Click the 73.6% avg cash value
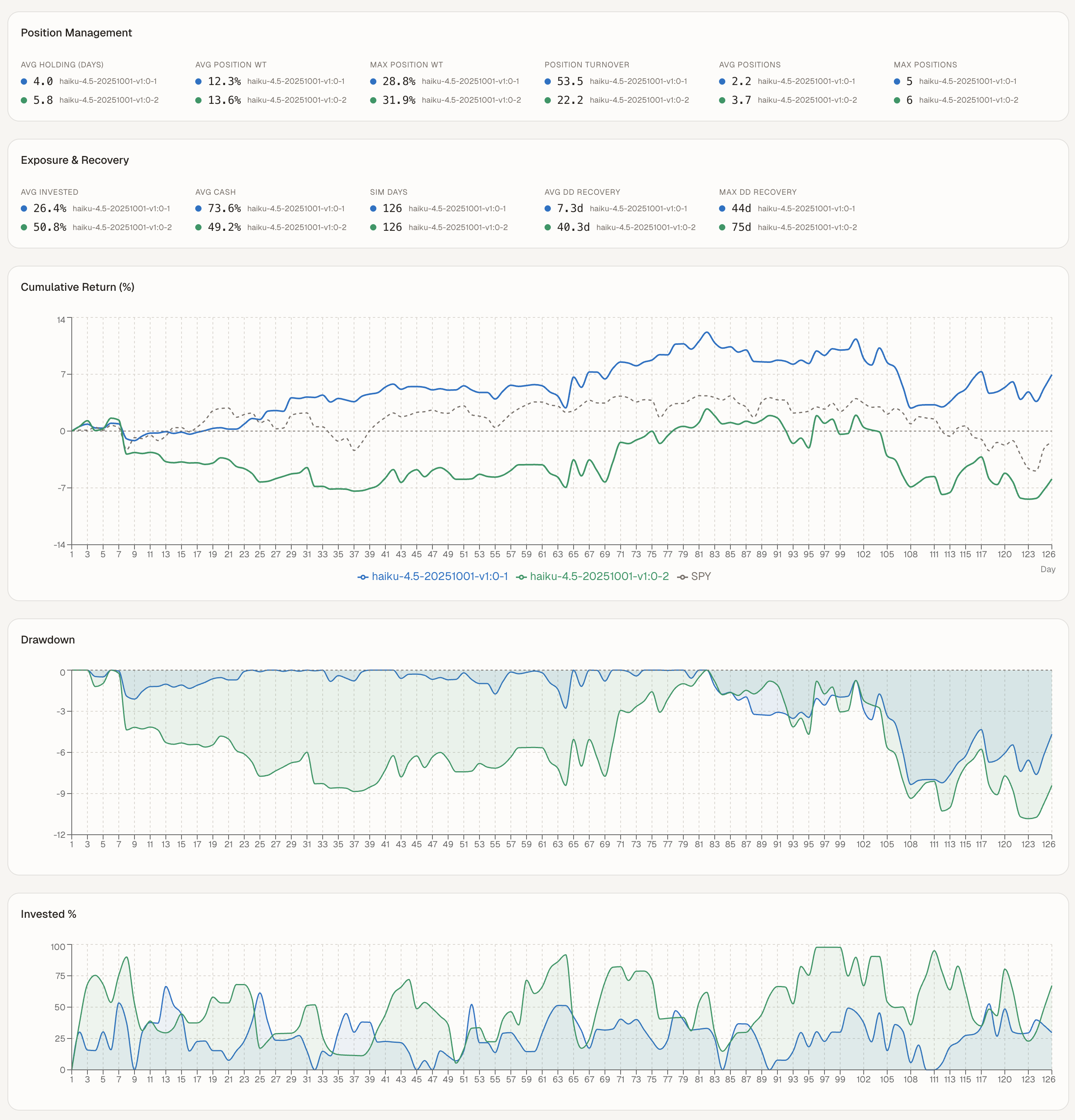 224,208
